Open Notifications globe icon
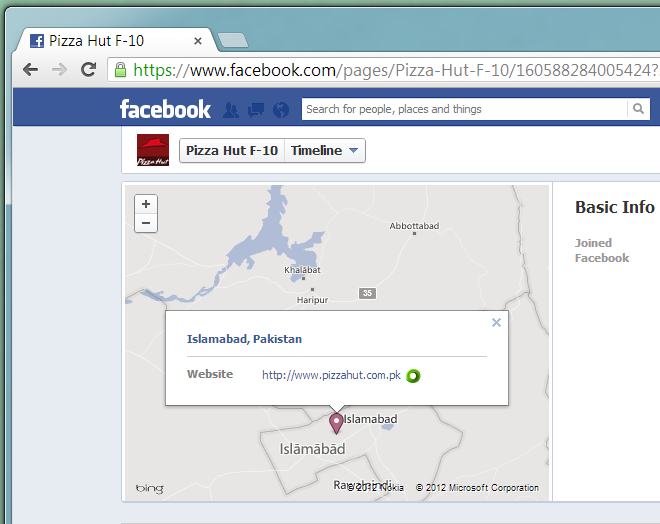The width and height of the screenshot is (660, 524). click(281, 110)
